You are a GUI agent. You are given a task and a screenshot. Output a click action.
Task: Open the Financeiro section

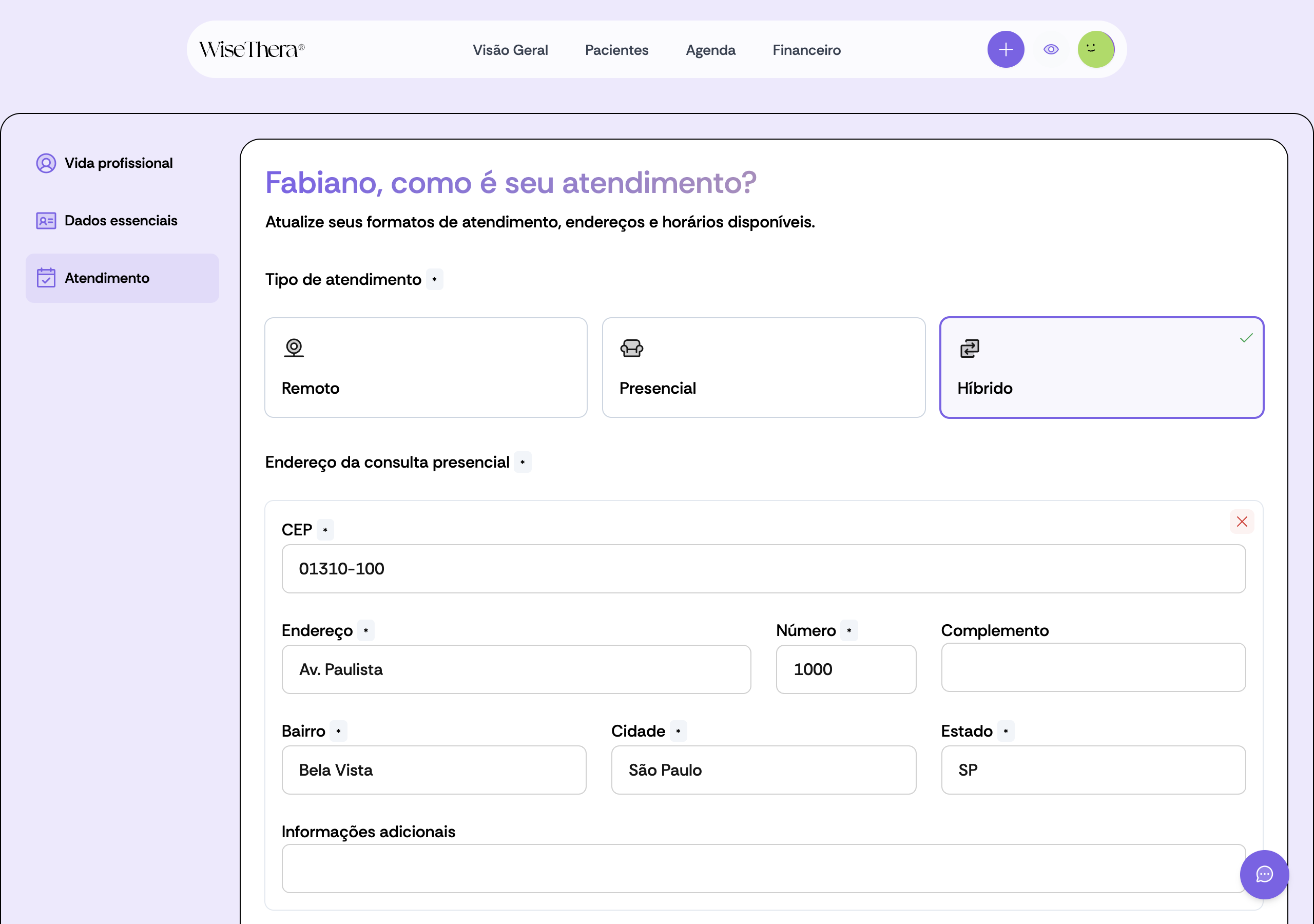806,50
